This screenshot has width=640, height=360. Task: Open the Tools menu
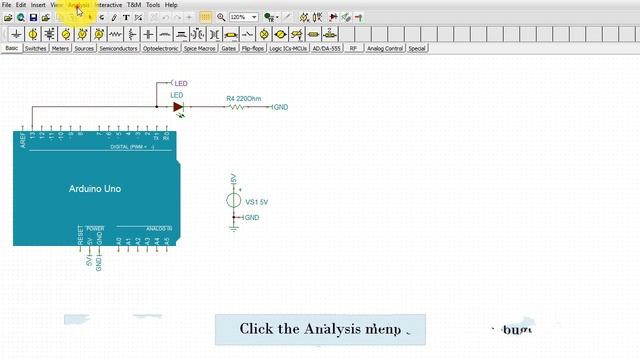coord(153,5)
